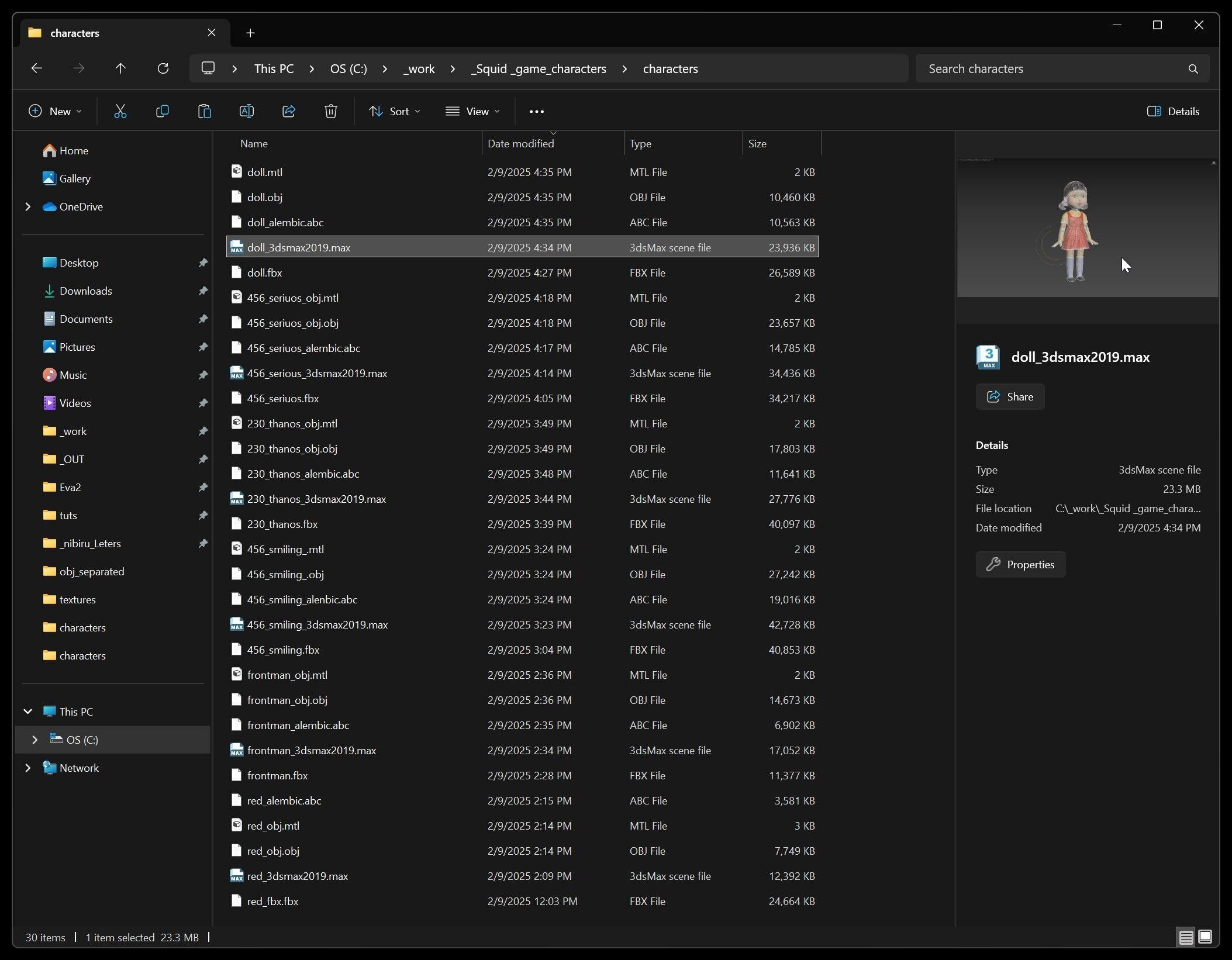
Task: Refresh the folder view
Action: click(x=163, y=68)
